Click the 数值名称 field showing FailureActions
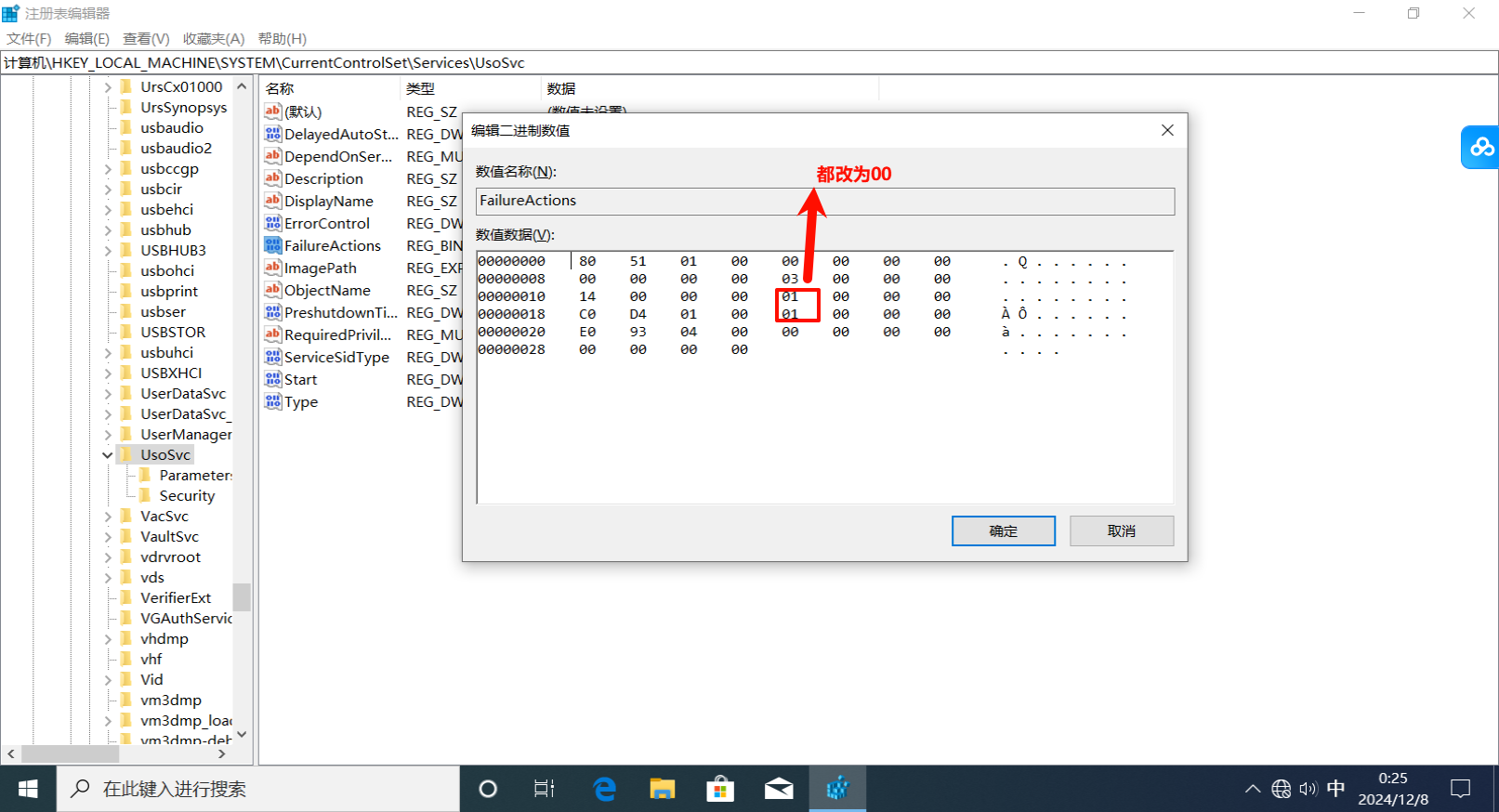The image size is (1499, 812). coord(825,202)
